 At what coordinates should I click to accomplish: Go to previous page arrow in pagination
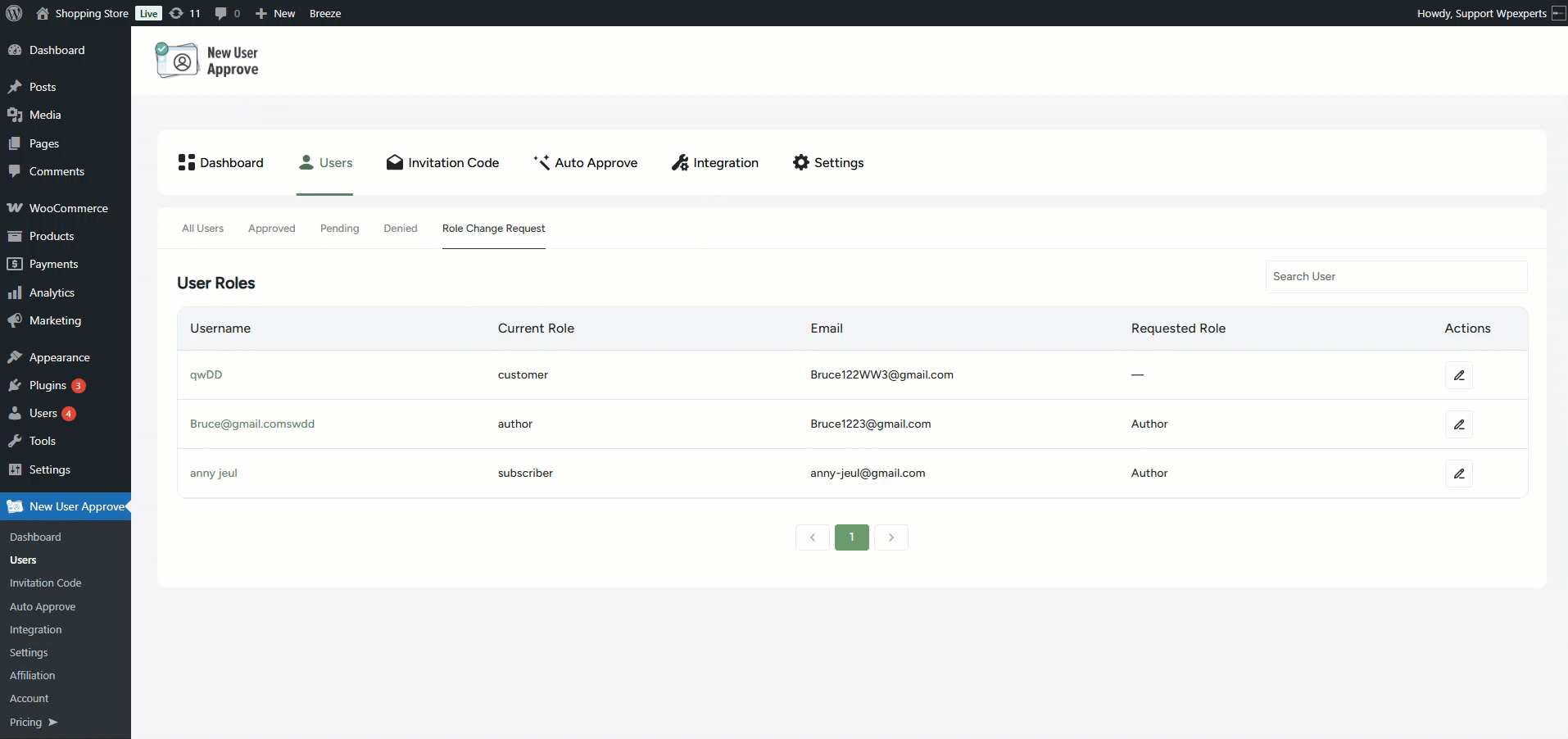tap(812, 537)
